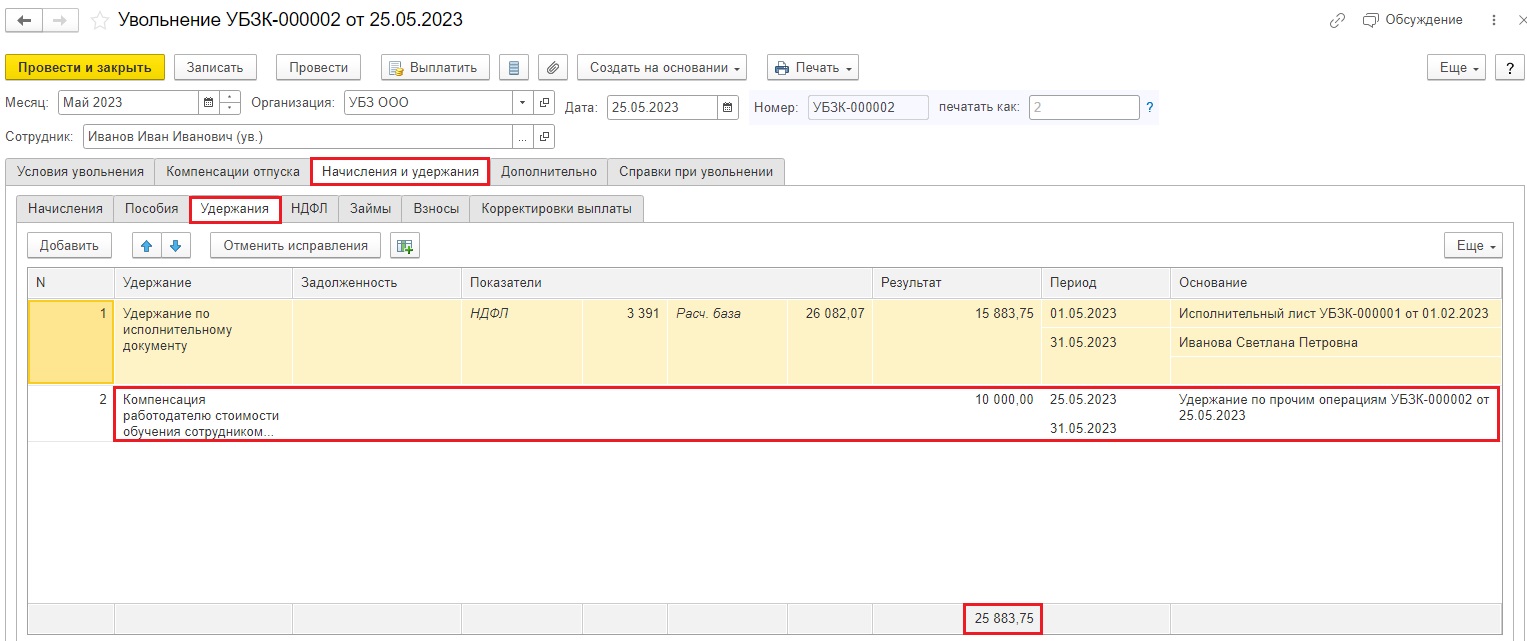The image size is (1527, 641).
Task: Move row up with blue up arrow
Action: (146, 245)
